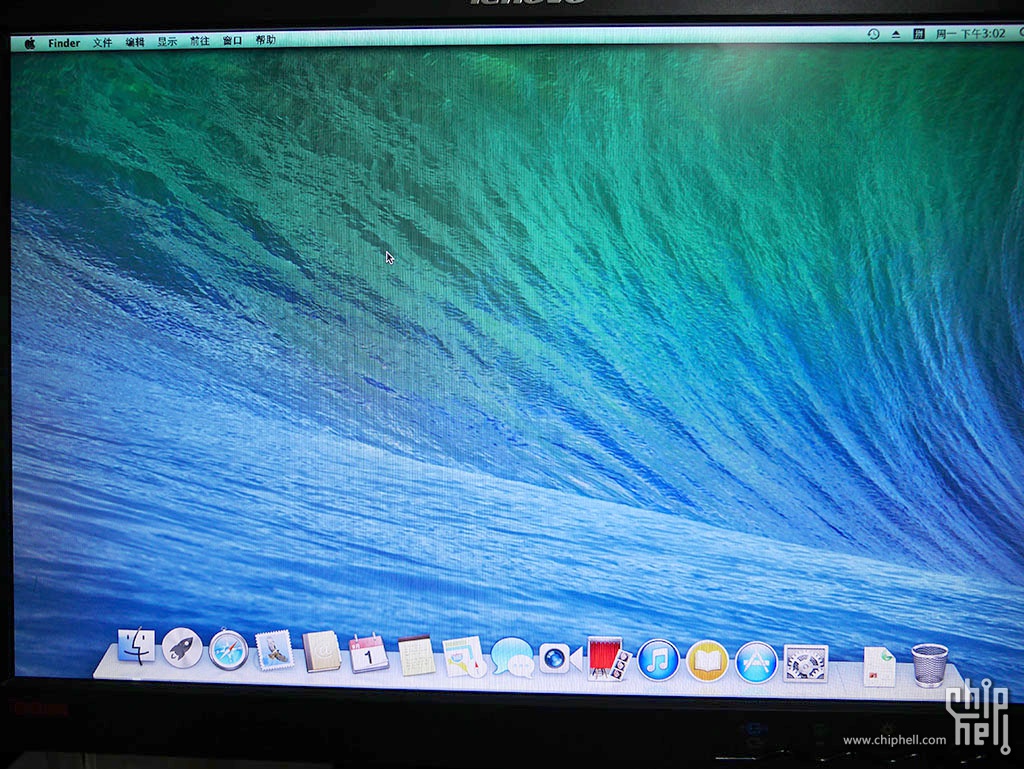1024x769 pixels.
Task: Open the 窗口 (Window) menu
Action: [232, 40]
